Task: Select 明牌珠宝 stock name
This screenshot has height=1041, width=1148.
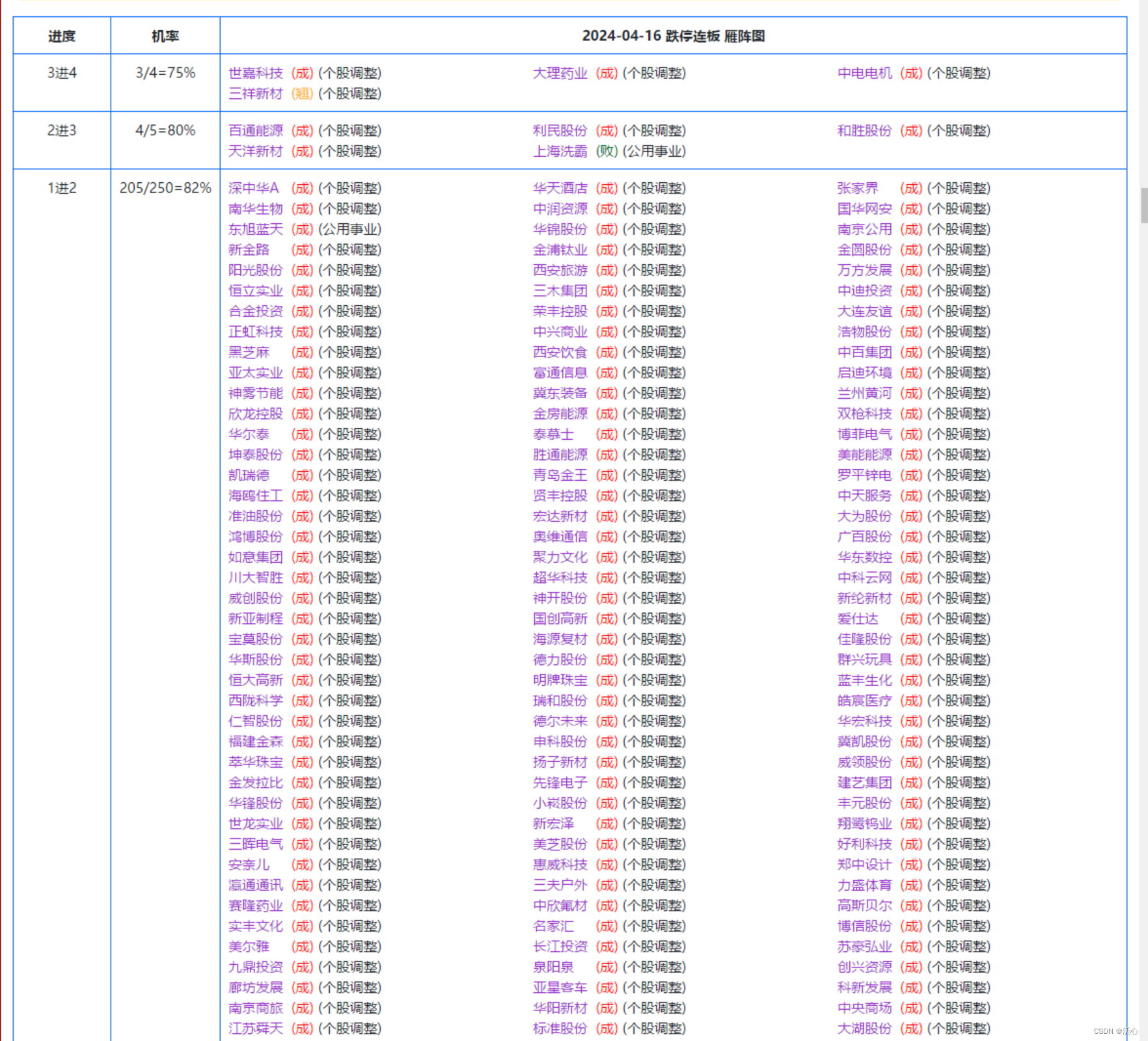Action: pyautogui.click(x=560, y=680)
